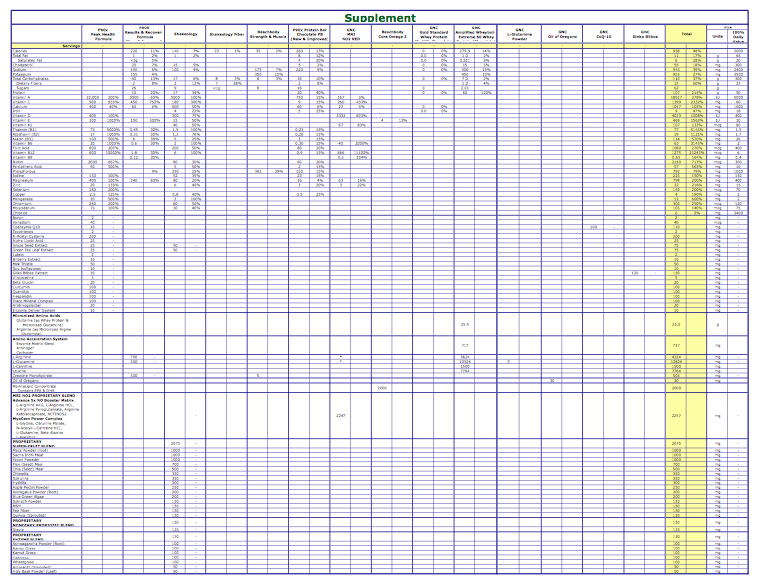This screenshot has height=588, width=758.
Task: Select the "Barley Grass" row label
Action: (x=24, y=548)
